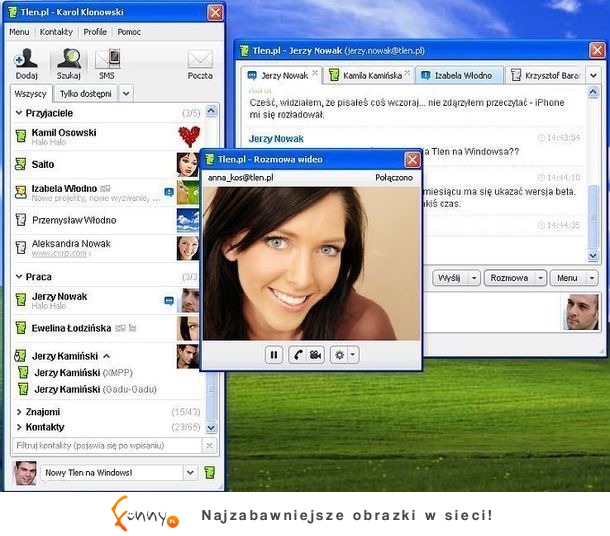Close the Jerzy Nowak chat tab
610x536 pixels.
click(x=315, y=73)
